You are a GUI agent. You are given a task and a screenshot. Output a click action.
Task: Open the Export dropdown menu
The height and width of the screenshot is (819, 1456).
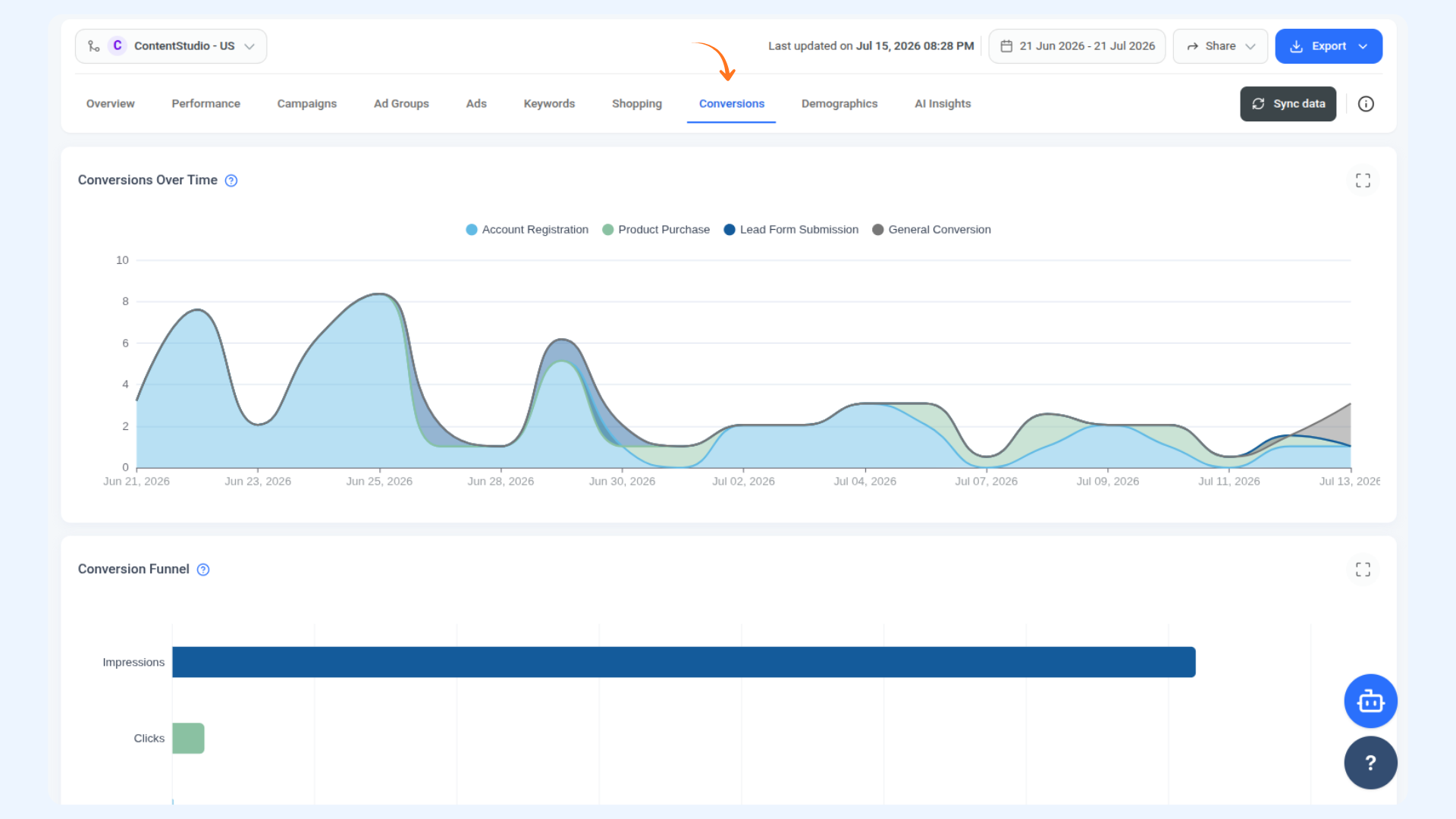point(1329,46)
